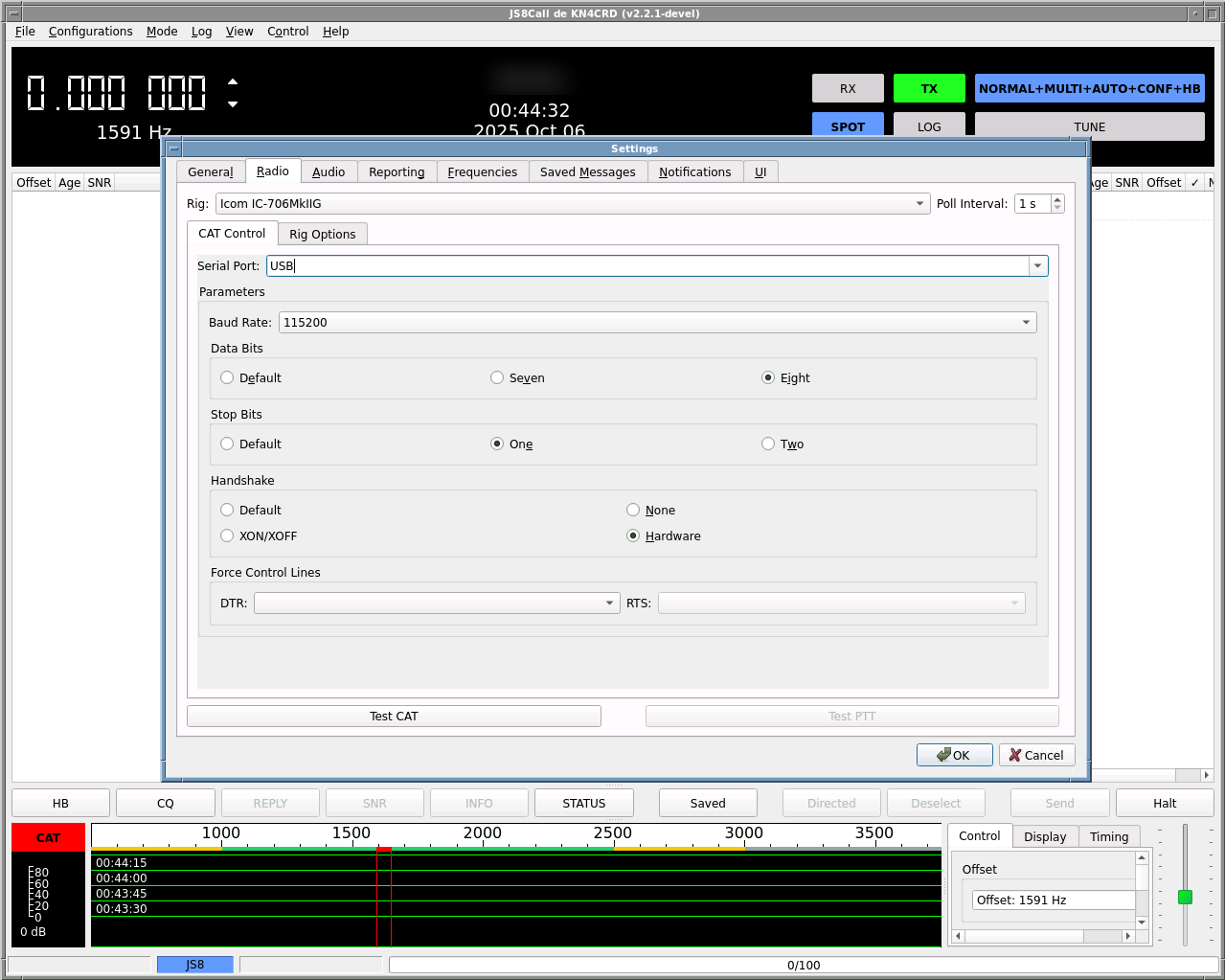The width and height of the screenshot is (1225, 980).
Task: Click inside the Serial Port input field
Action: 575,265
